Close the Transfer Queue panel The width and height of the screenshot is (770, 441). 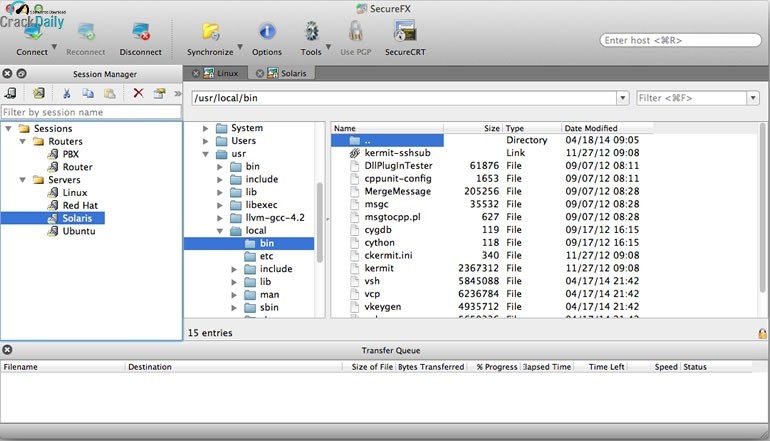click(x=7, y=350)
